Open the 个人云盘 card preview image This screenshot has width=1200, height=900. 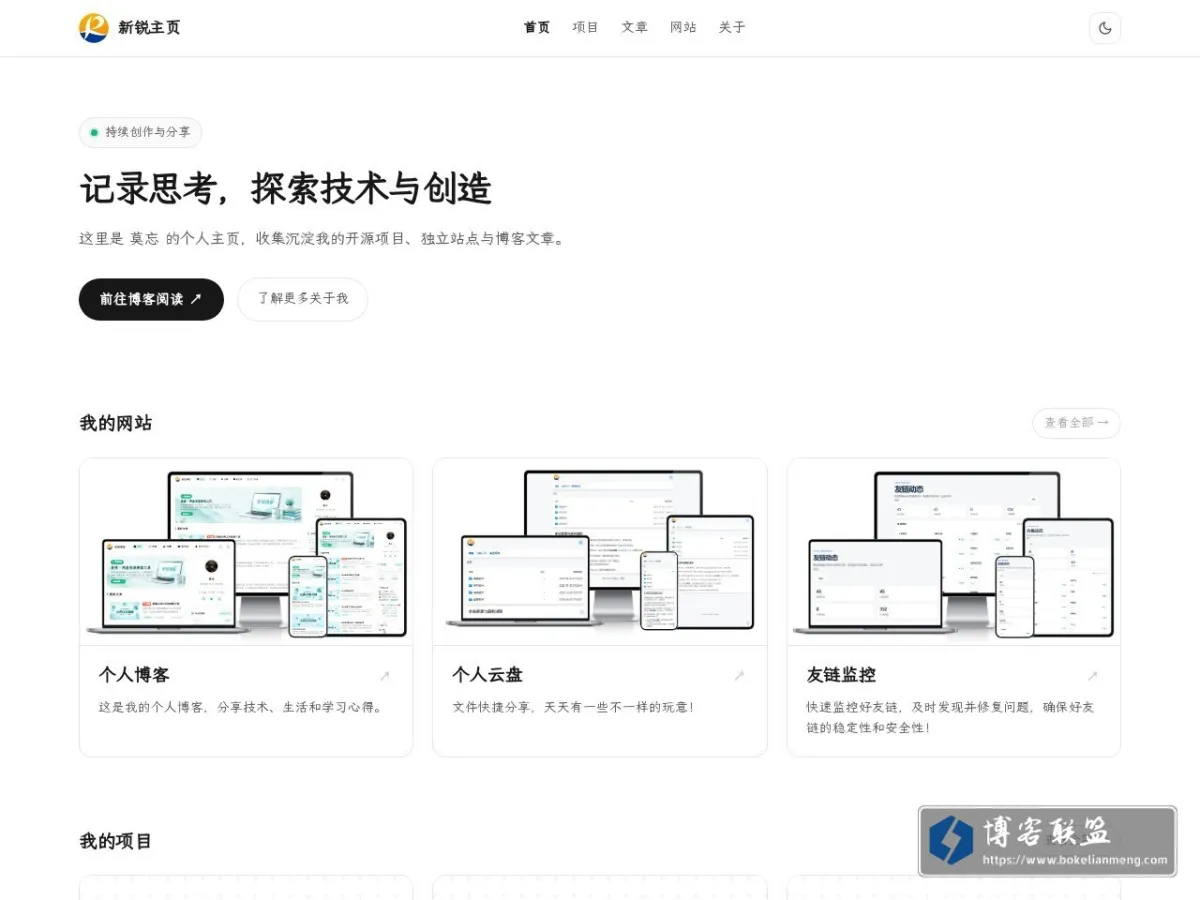600,552
